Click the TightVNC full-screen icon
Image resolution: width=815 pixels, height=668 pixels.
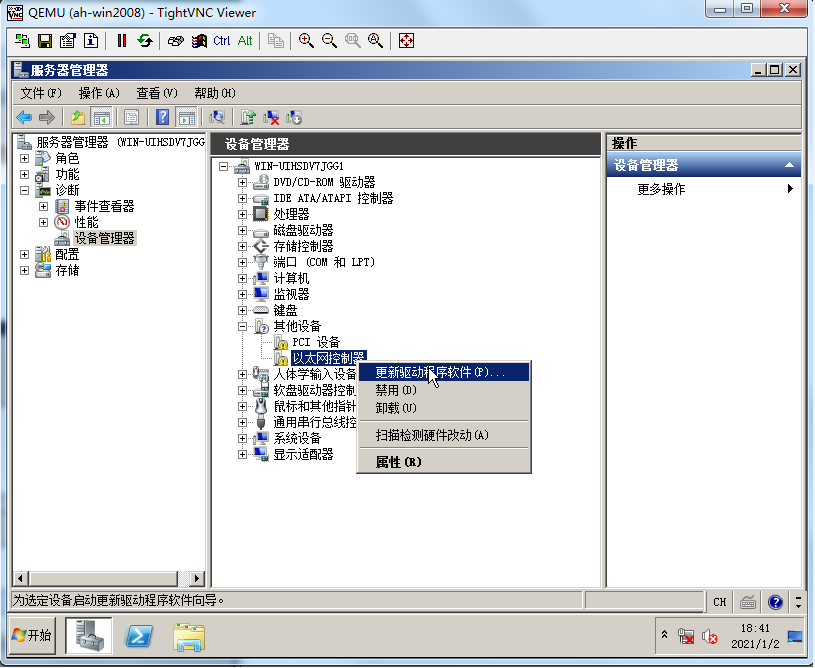[406, 41]
